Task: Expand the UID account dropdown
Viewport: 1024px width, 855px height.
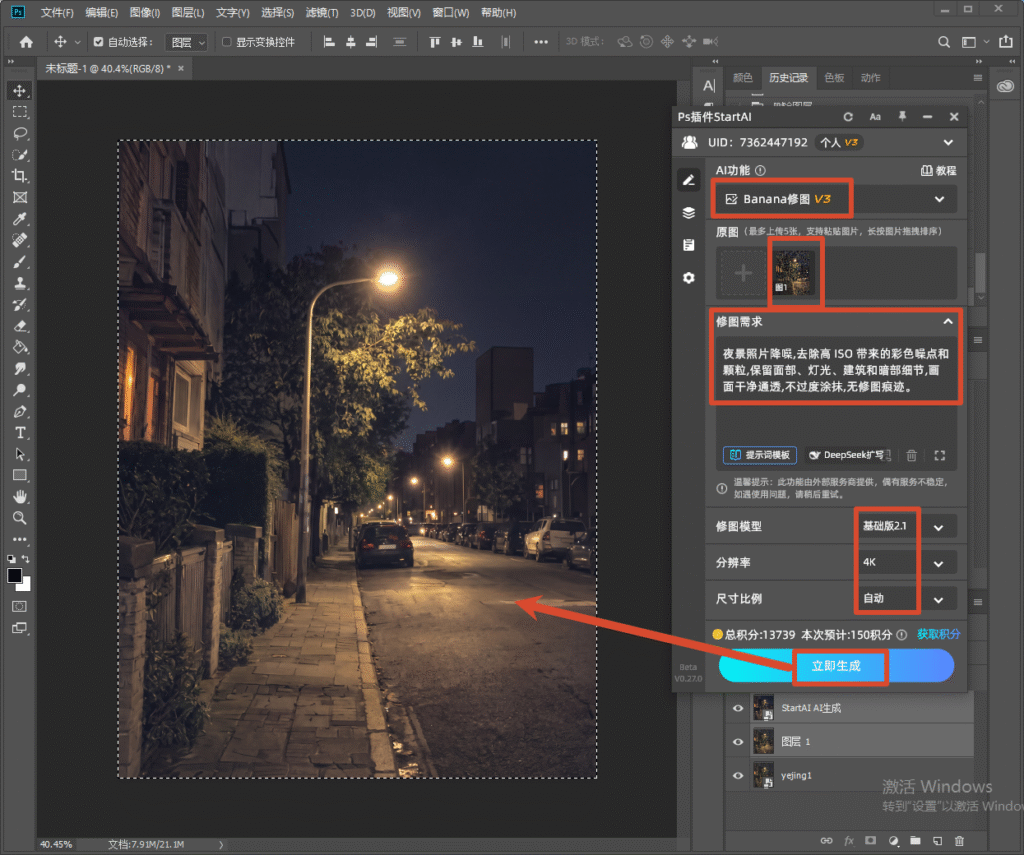Action: coord(948,142)
